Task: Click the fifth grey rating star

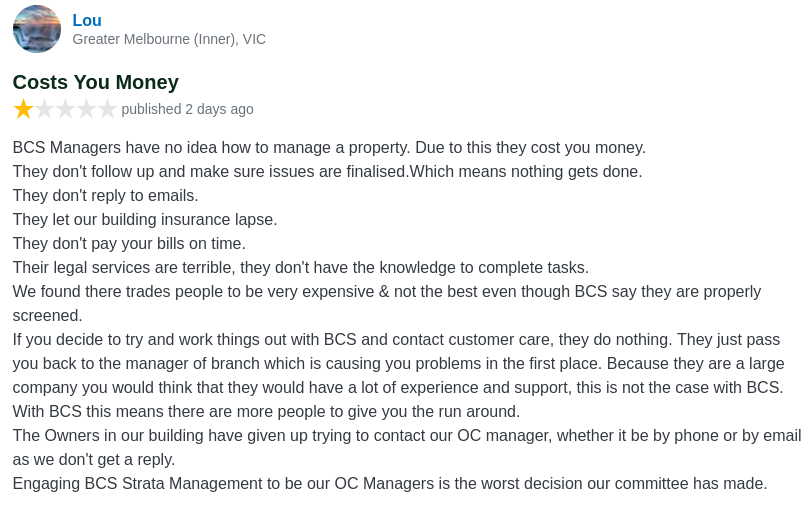Action: 107,109
